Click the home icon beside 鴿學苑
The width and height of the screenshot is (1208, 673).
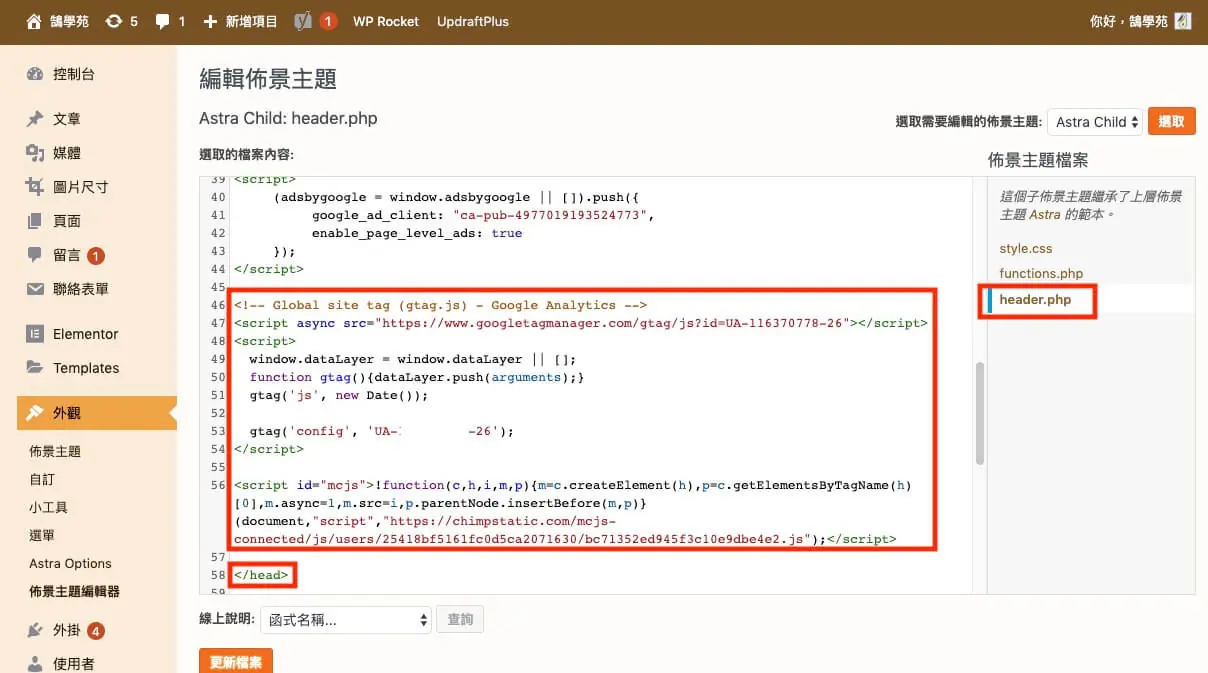pos(34,21)
